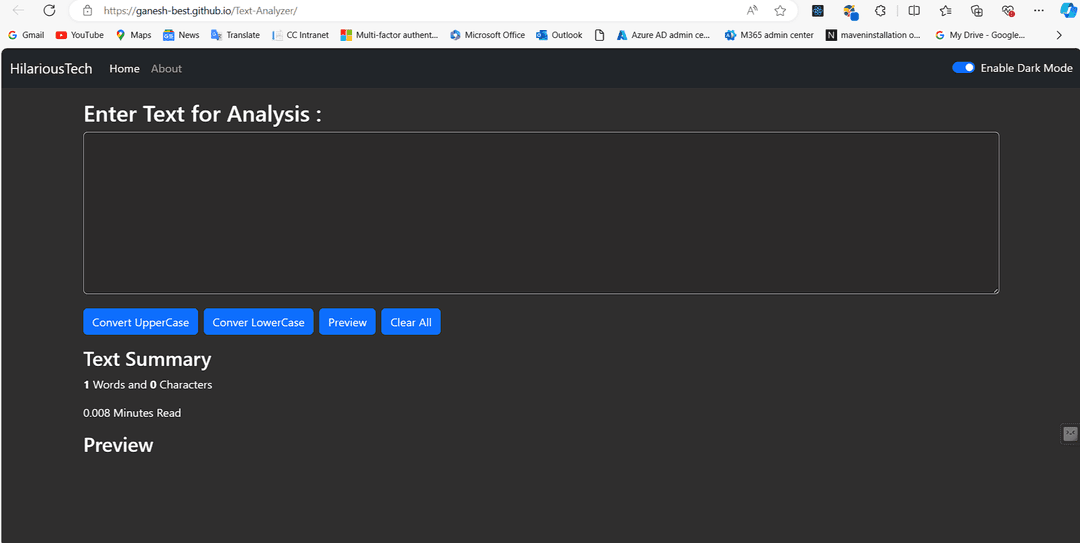The height and width of the screenshot is (543, 1080).
Task: Open the M365 admin center bookmark
Action: pyautogui.click(x=769, y=35)
